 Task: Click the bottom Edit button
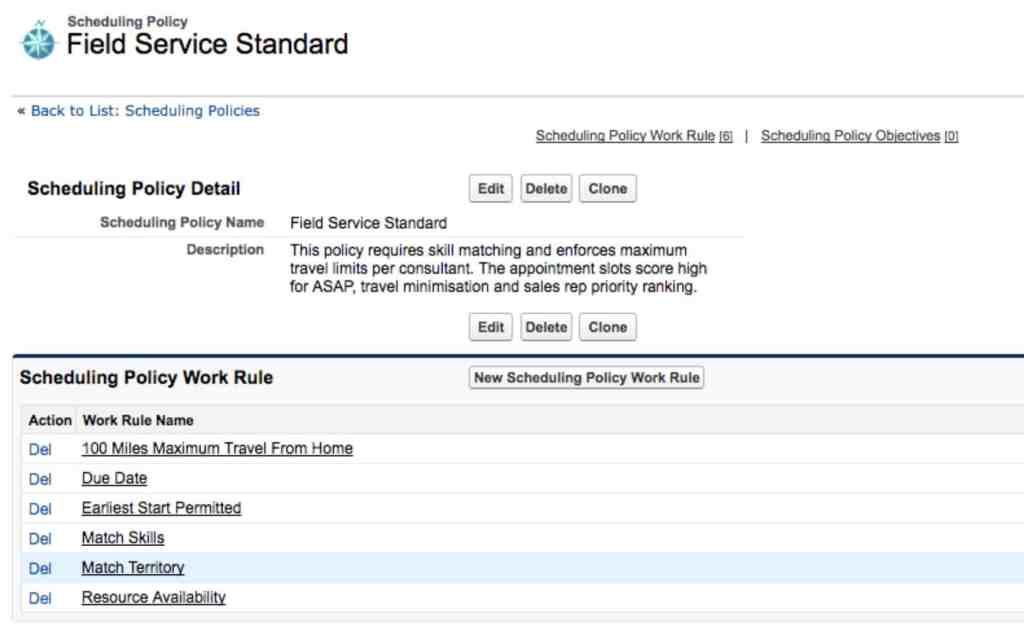tap(491, 327)
